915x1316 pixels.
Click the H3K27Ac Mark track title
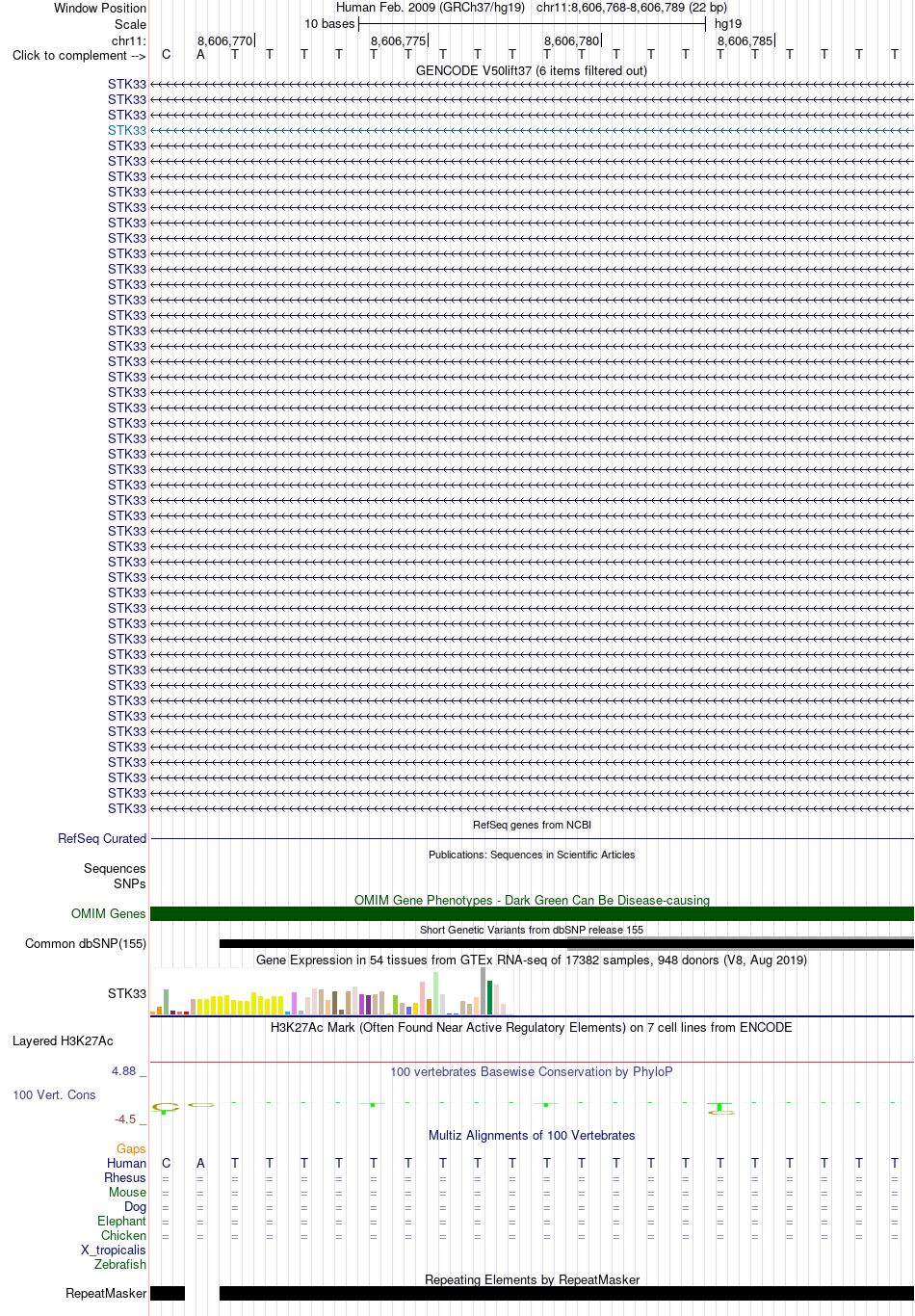click(532, 1027)
